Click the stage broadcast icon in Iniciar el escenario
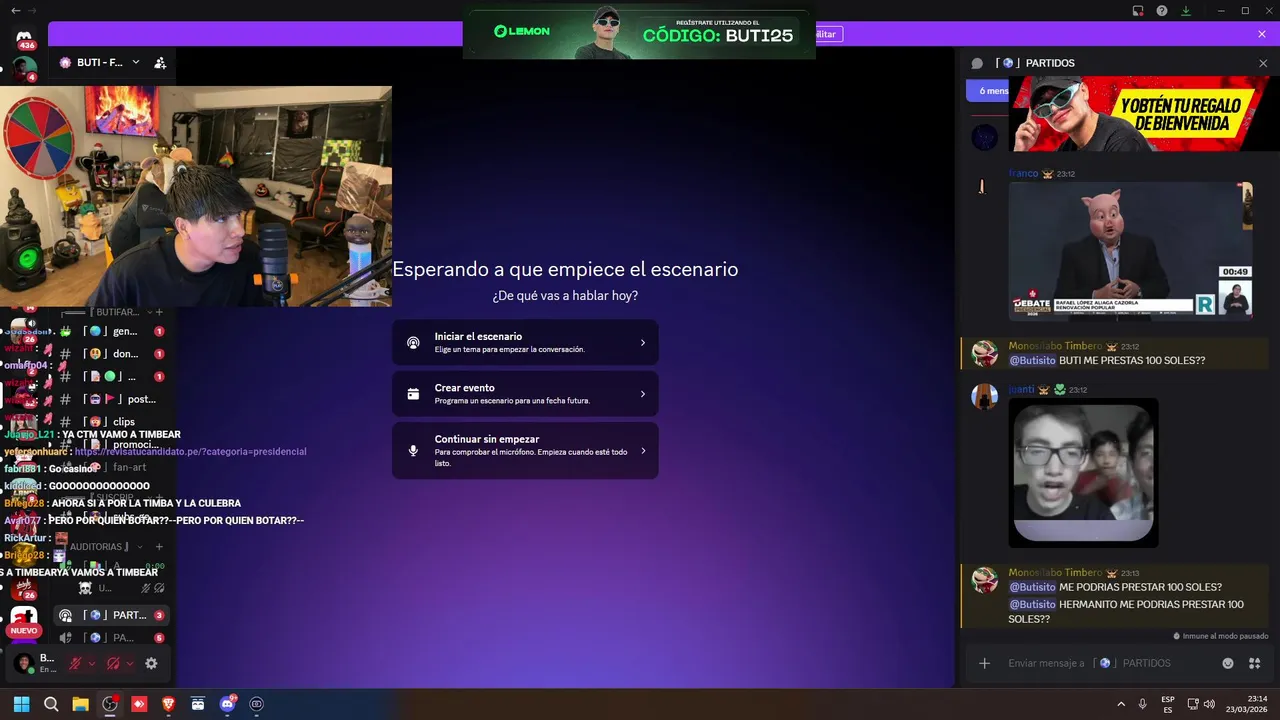This screenshot has height=720, width=1280. click(x=413, y=343)
